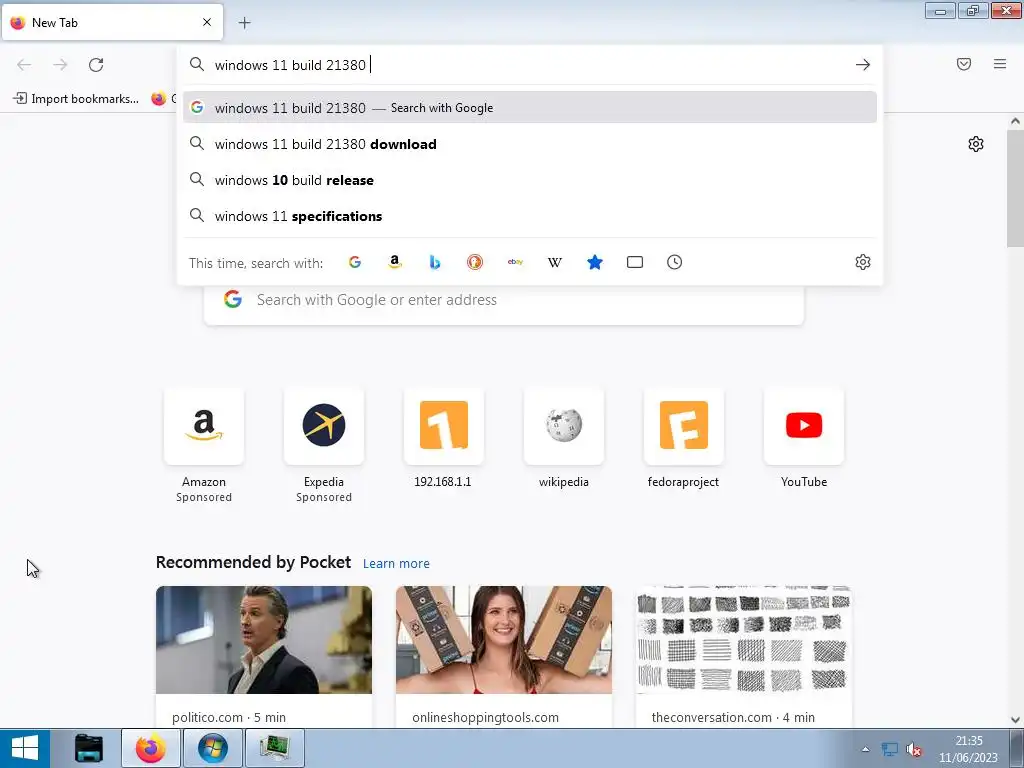This screenshot has height=768, width=1024.
Task: Click the muted volume tray icon
Action: point(914,750)
